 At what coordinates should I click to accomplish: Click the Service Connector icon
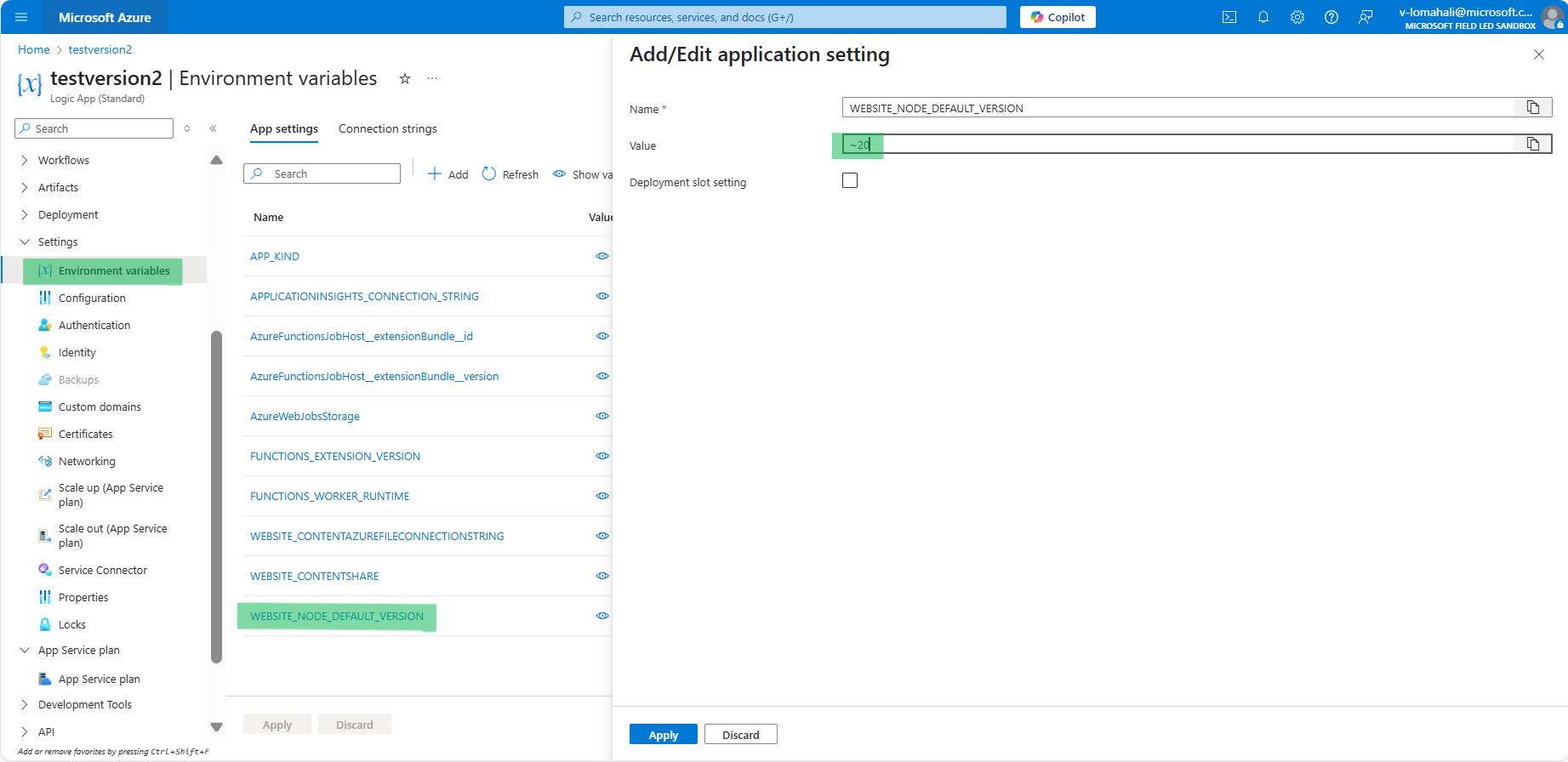click(x=45, y=570)
